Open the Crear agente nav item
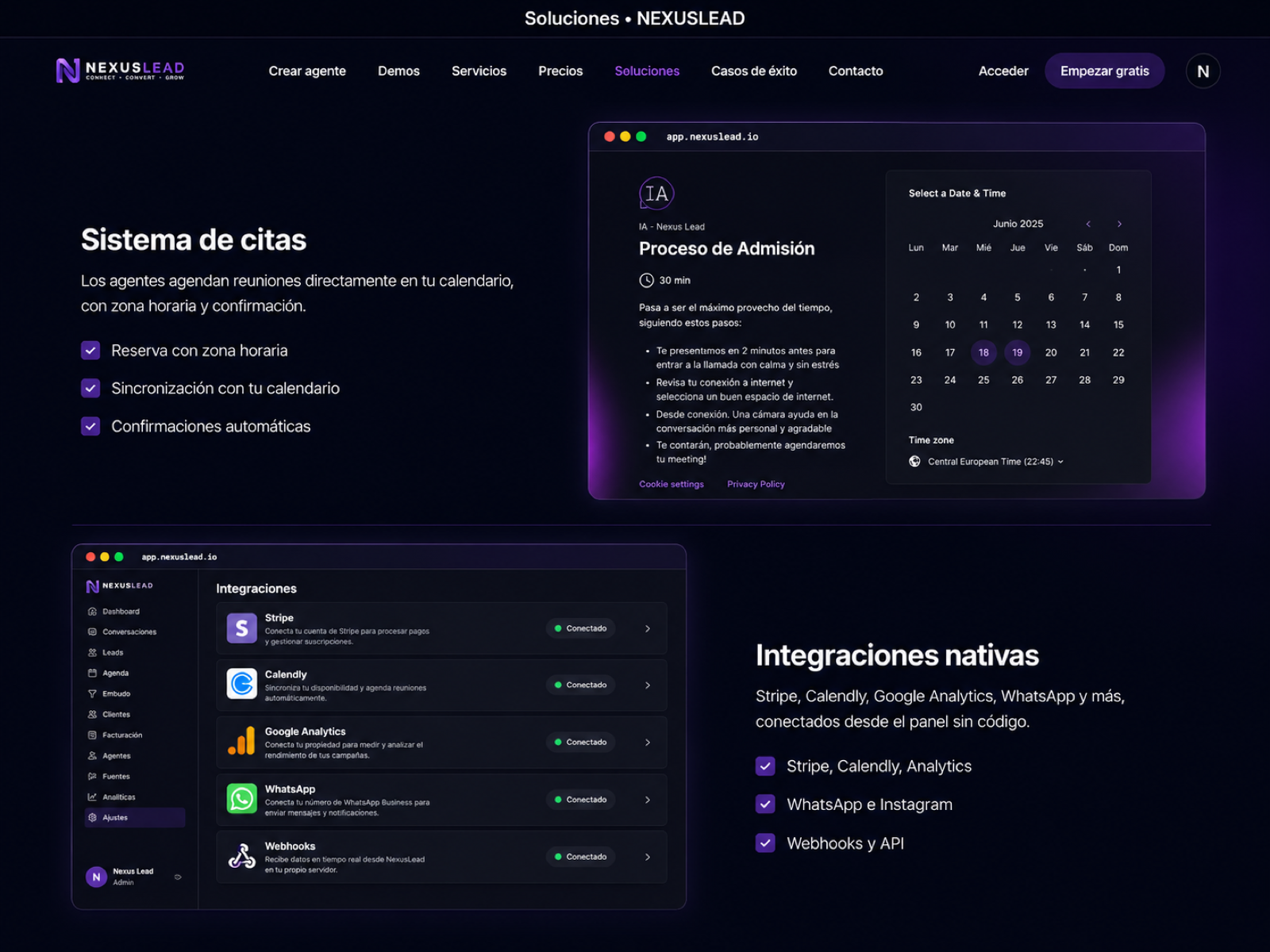The height and width of the screenshot is (952, 1270). (x=307, y=71)
